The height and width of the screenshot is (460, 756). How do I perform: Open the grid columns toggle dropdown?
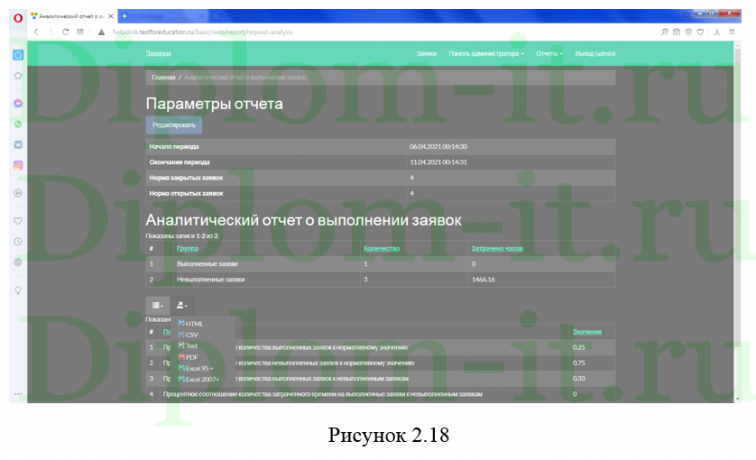[x=158, y=305]
